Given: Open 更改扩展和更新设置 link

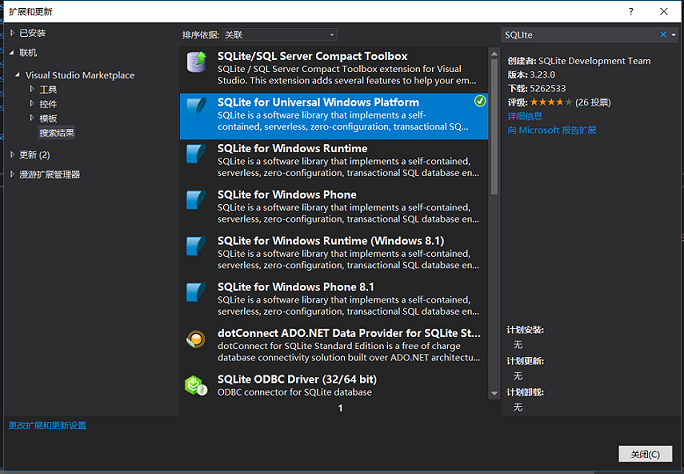Looking at the screenshot, I should [47, 425].
